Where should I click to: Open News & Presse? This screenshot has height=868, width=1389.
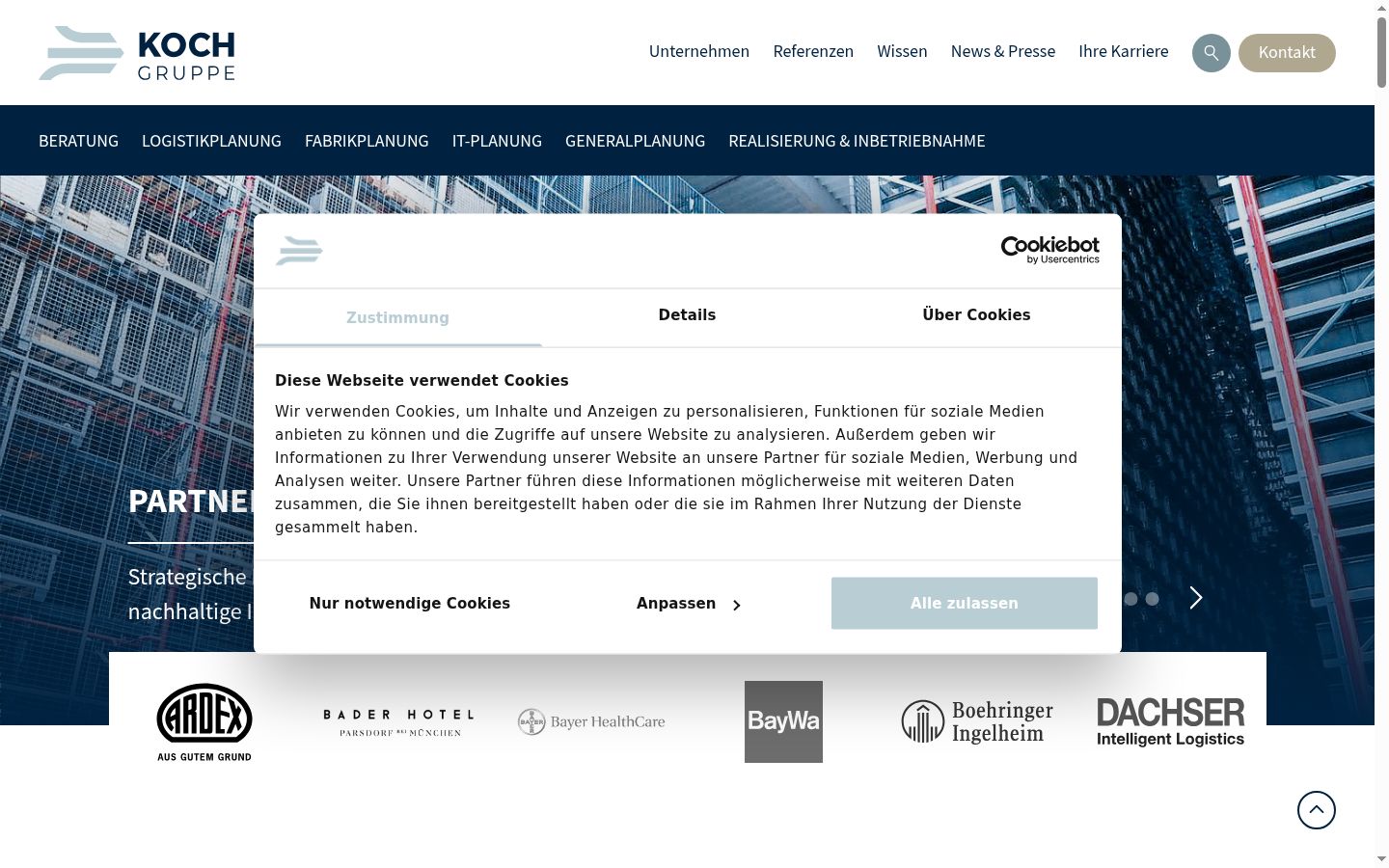tap(1003, 52)
